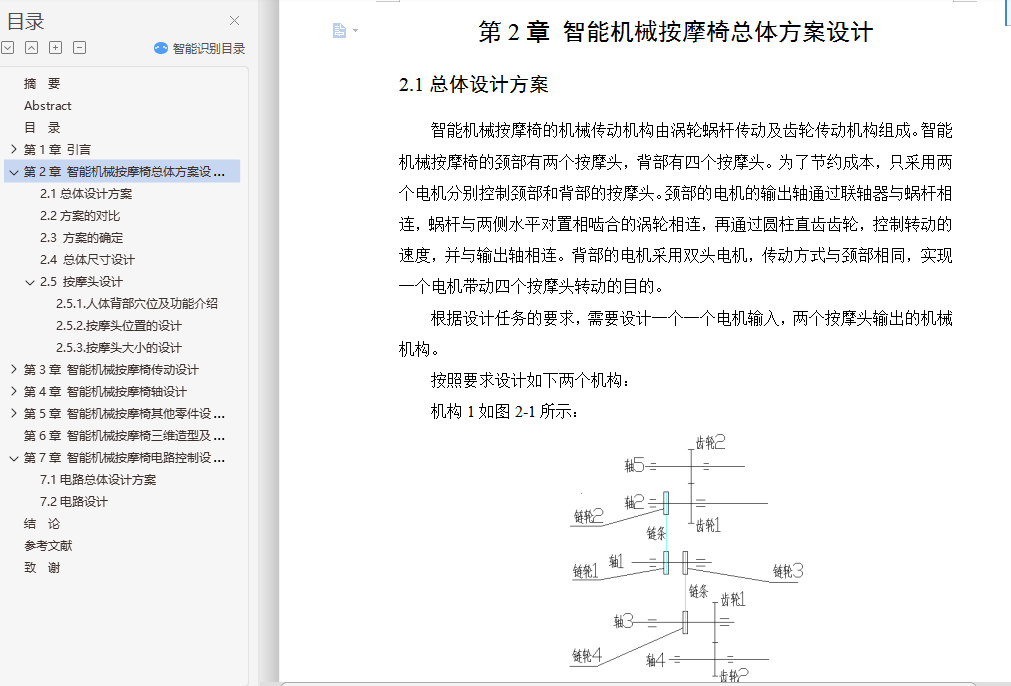Select the 目 录 outline entry
This screenshot has height=686, width=1011.
point(42,127)
